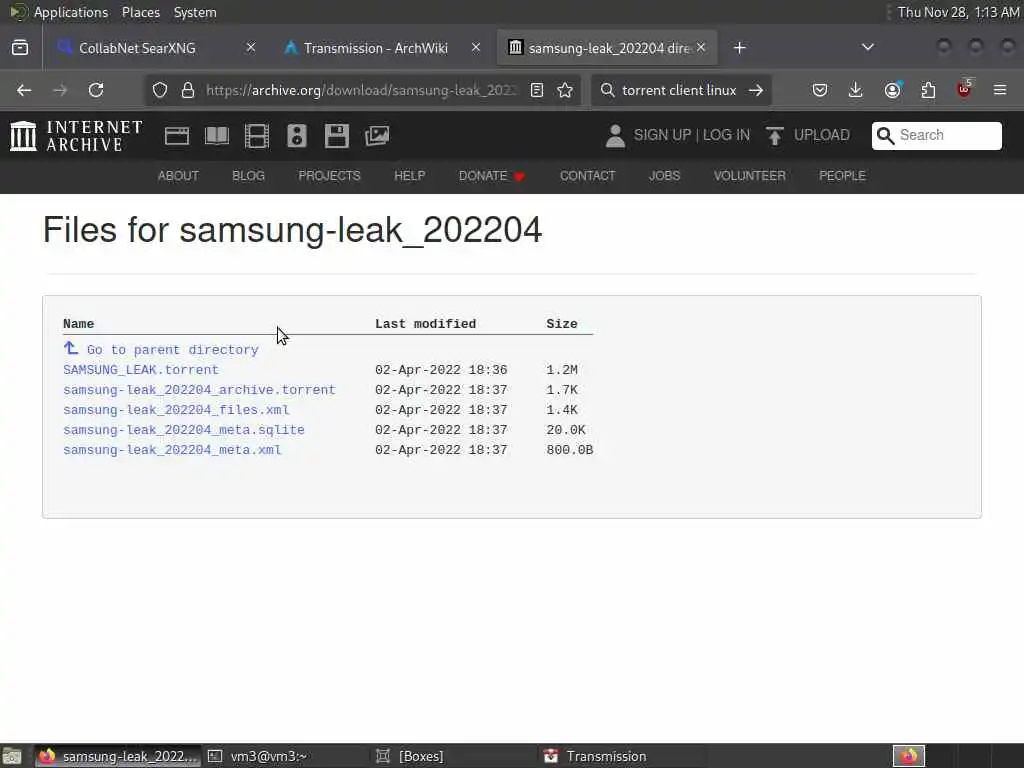Open Firefox View icon at tab strip
The image size is (1024, 768).
(x=20, y=48)
